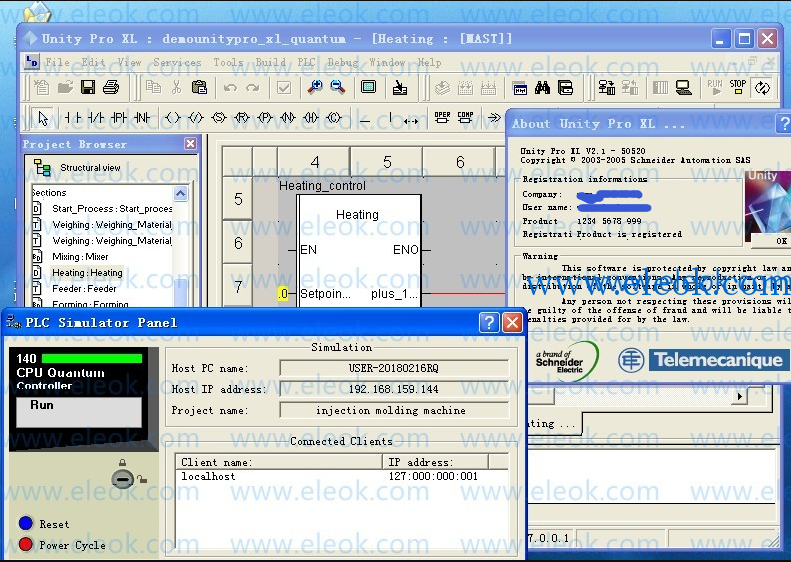The height and width of the screenshot is (562, 791).
Task: Open the Services menu
Action: 177,63
